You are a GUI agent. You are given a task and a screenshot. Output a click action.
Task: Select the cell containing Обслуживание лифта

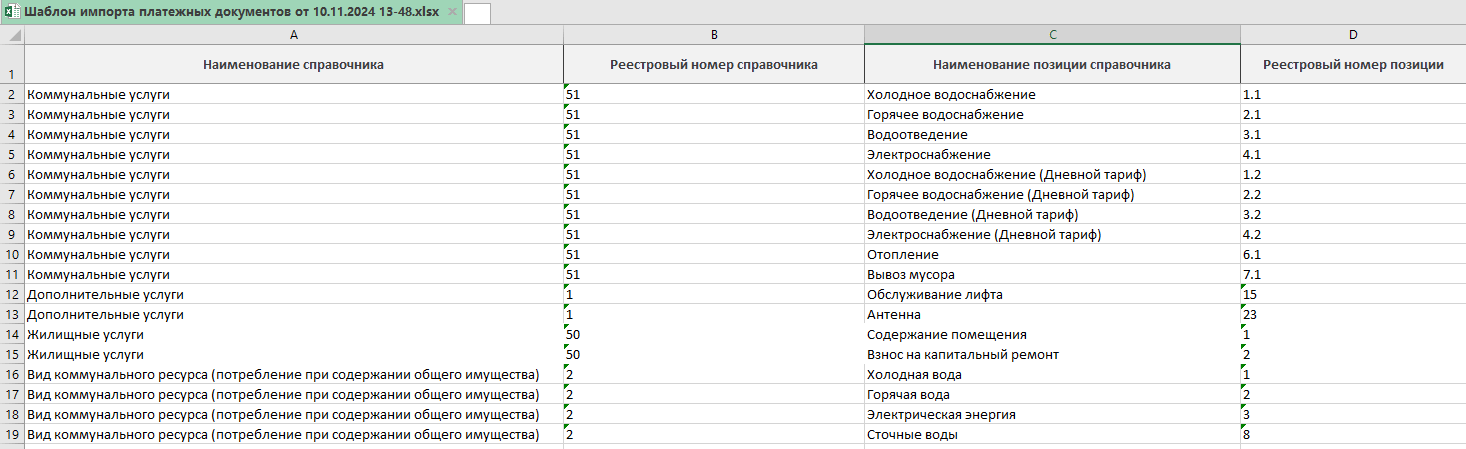[1051, 295]
